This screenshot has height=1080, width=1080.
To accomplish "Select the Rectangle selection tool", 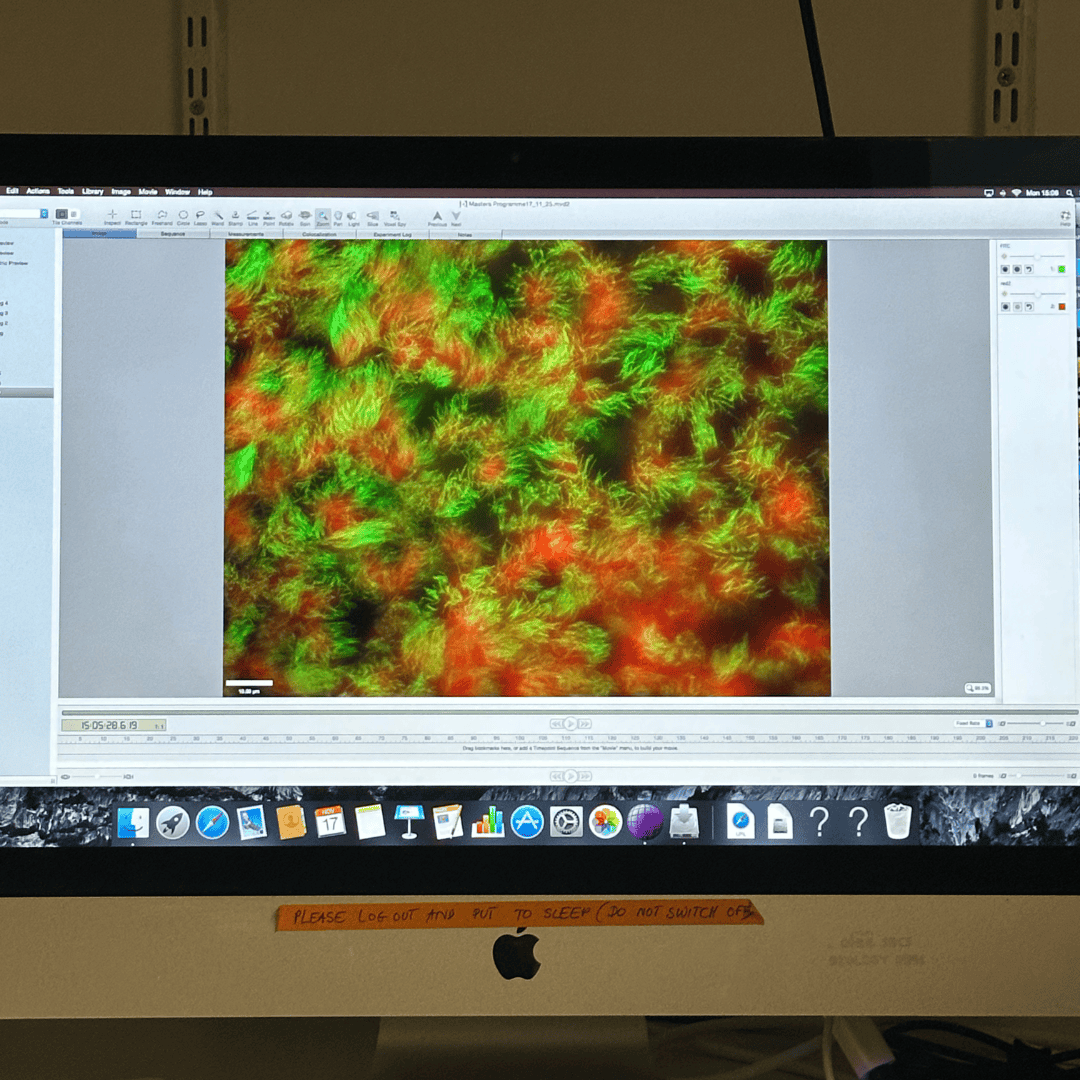I will 136,216.
